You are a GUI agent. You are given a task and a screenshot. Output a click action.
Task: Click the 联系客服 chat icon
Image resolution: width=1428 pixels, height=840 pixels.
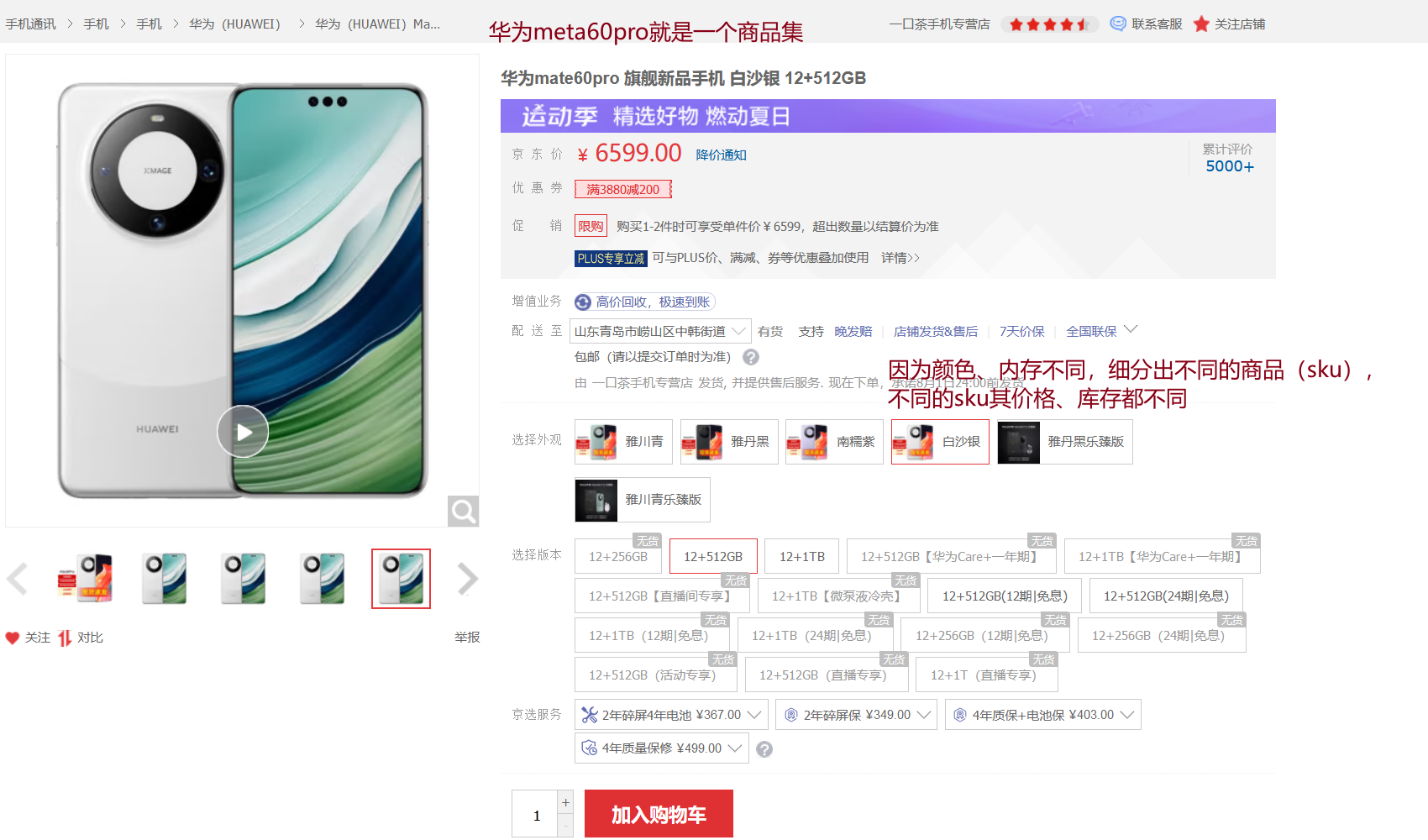click(1118, 24)
